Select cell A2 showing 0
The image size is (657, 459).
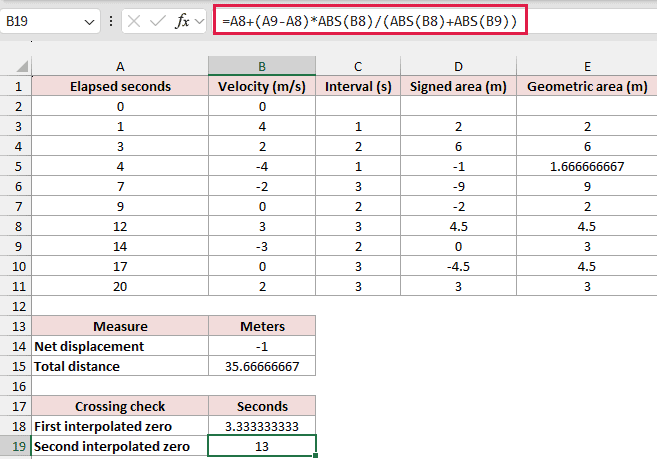coord(120,106)
